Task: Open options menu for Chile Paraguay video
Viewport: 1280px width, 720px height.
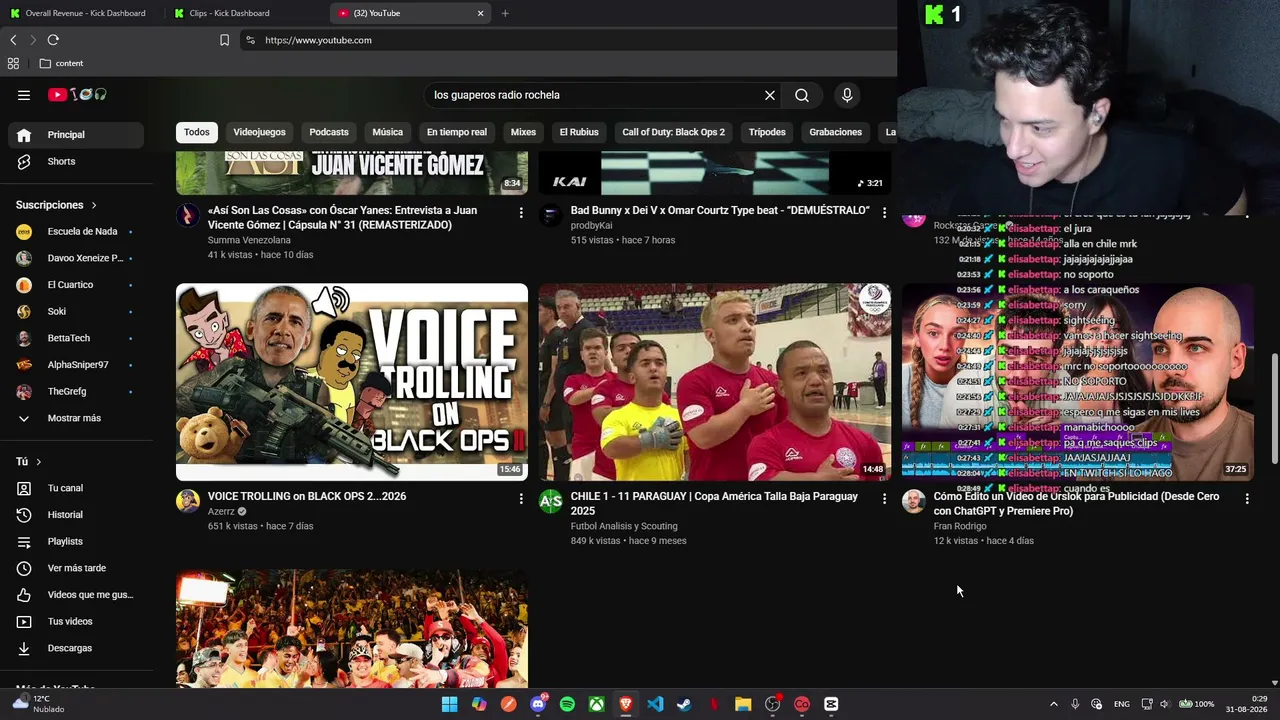Action: tap(884, 498)
